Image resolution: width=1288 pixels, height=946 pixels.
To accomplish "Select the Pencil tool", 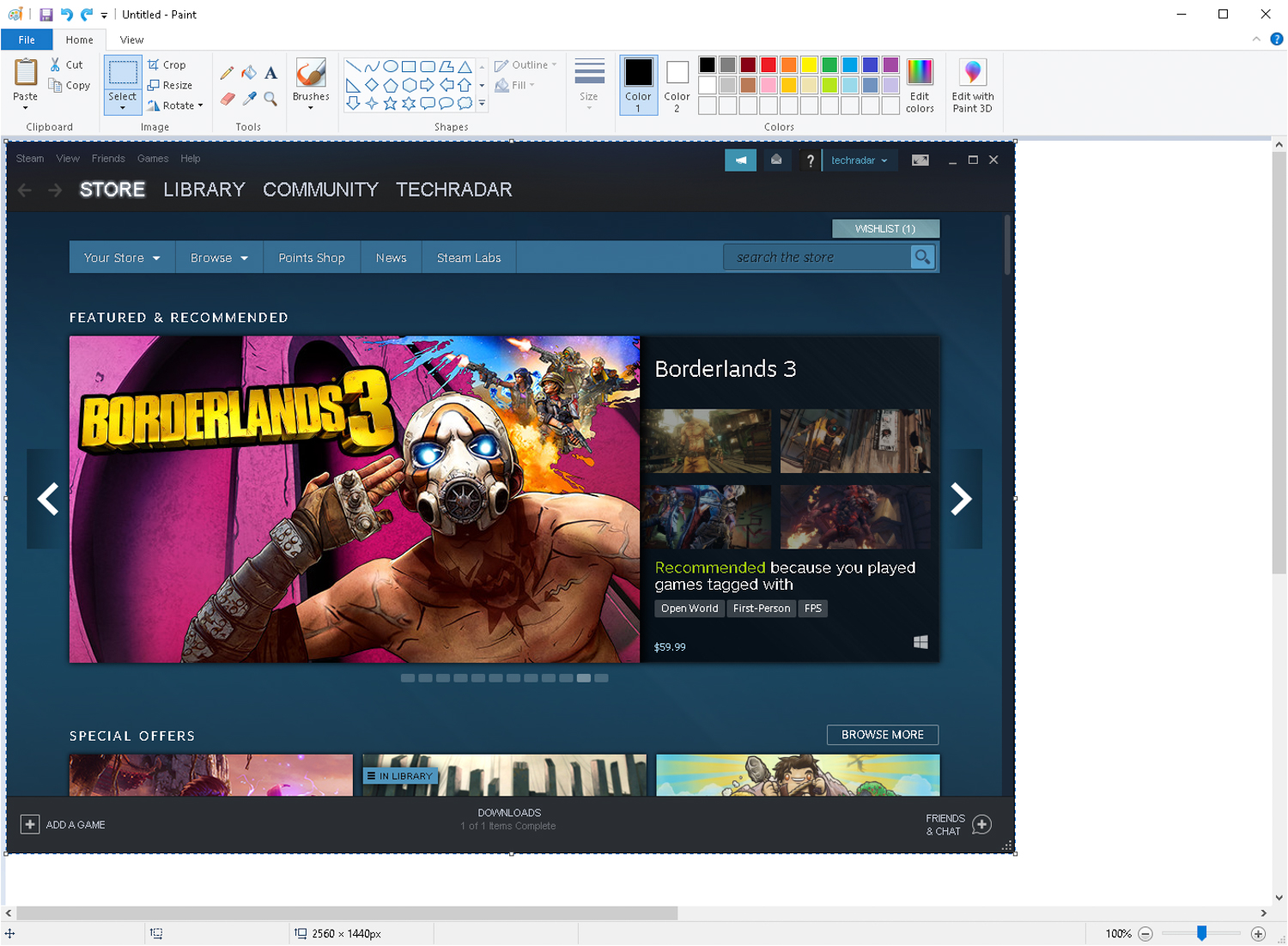I will point(227,73).
